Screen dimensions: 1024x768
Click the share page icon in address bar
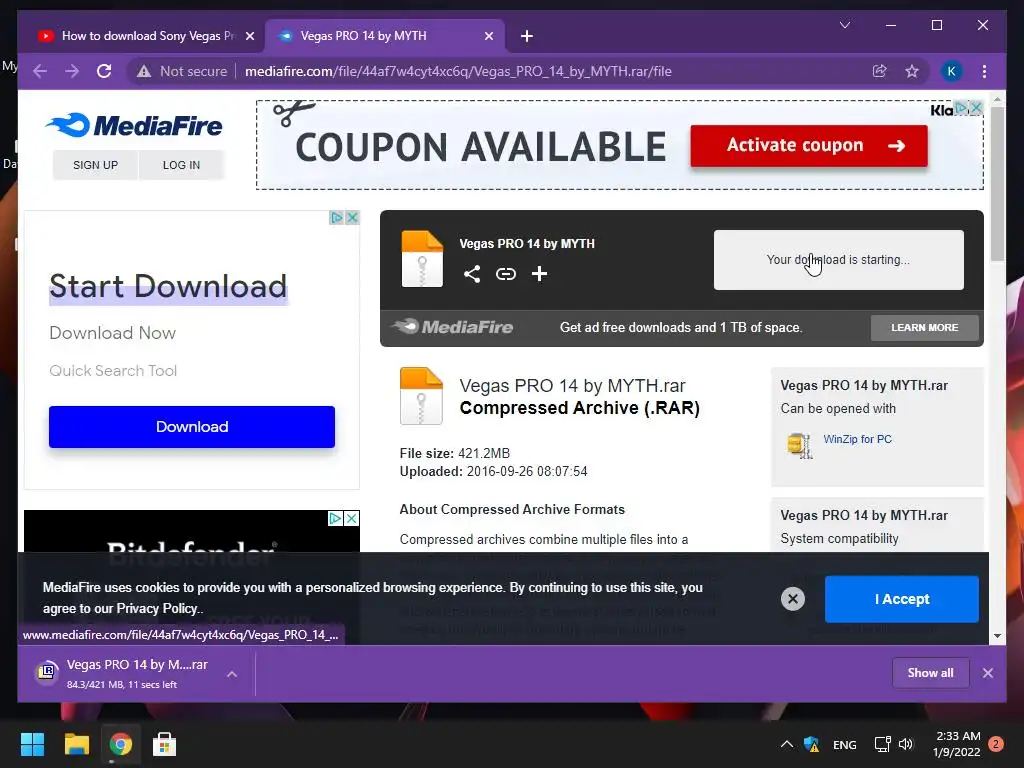click(x=880, y=71)
